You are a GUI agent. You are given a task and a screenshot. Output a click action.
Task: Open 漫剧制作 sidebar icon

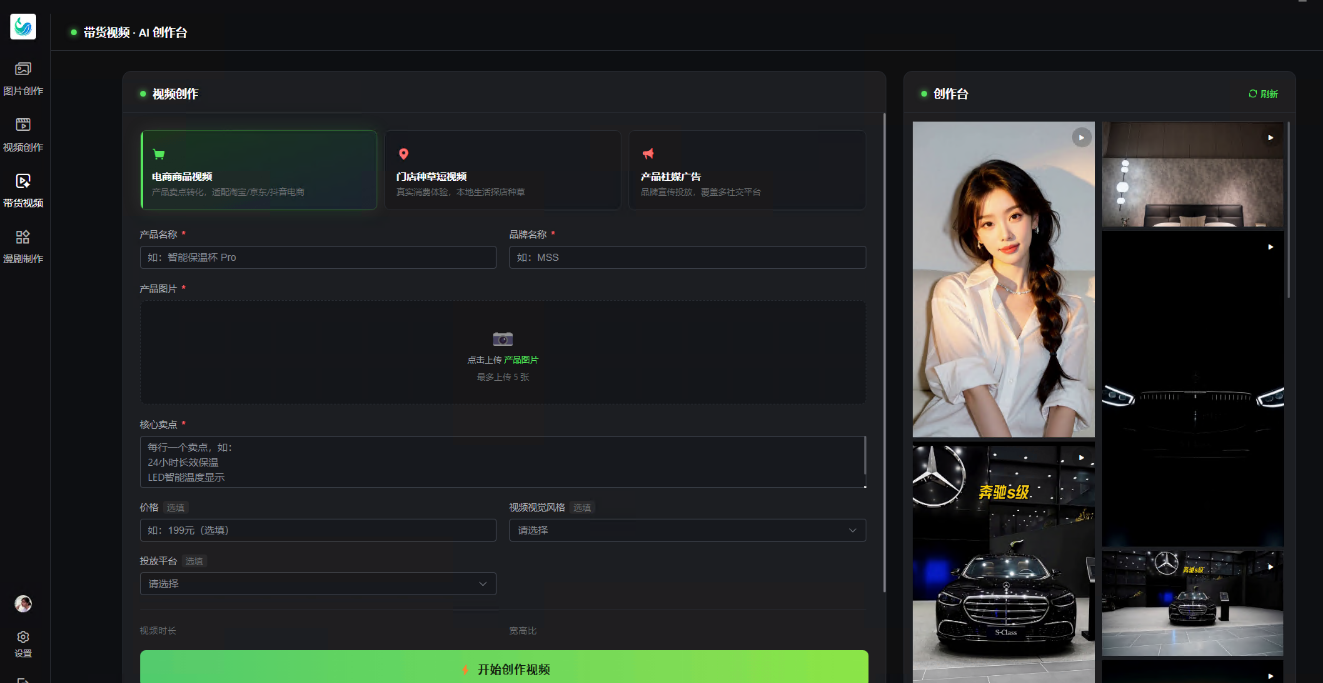pyautogui.click(x=23, y=246)
